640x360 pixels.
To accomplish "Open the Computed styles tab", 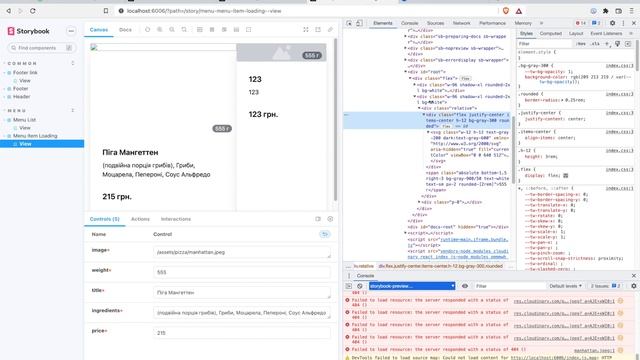I will pyautogui.click(x=551, y=33).
